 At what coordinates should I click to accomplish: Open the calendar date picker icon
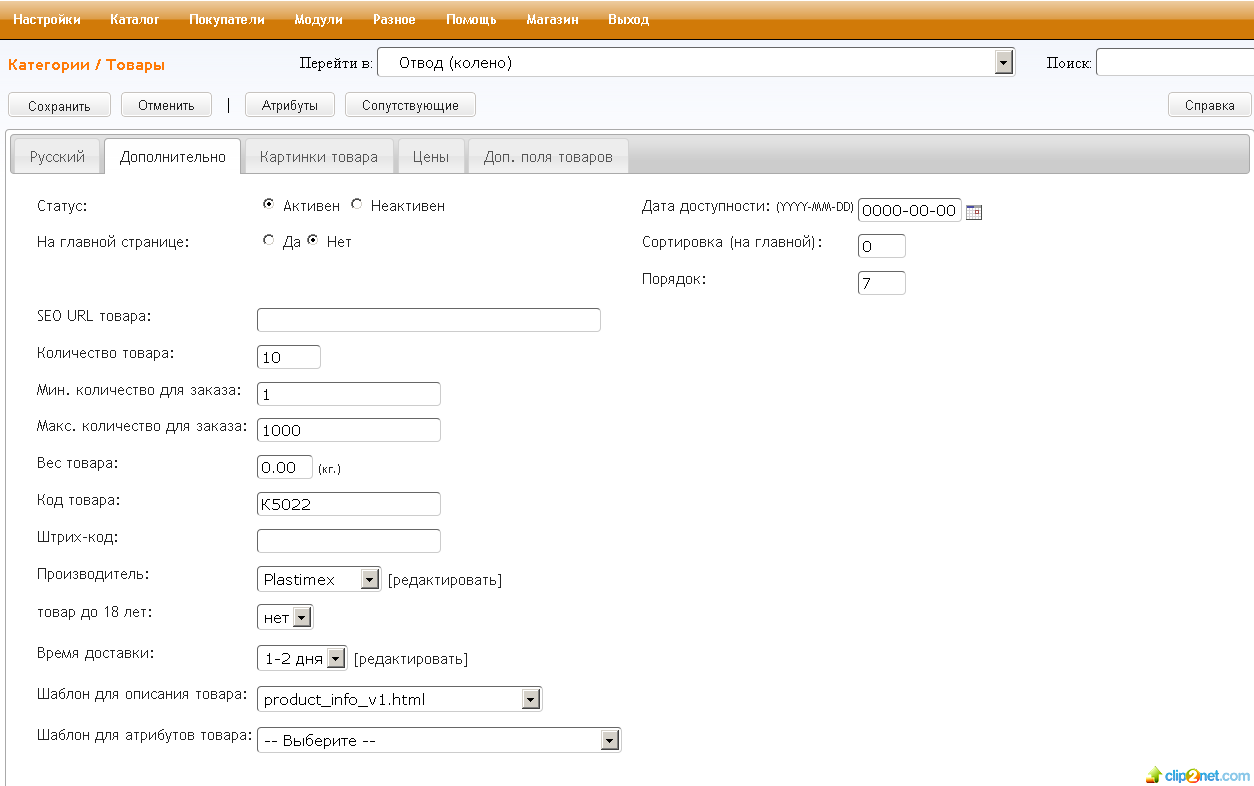pyautogui.click(x=974, y=212)
